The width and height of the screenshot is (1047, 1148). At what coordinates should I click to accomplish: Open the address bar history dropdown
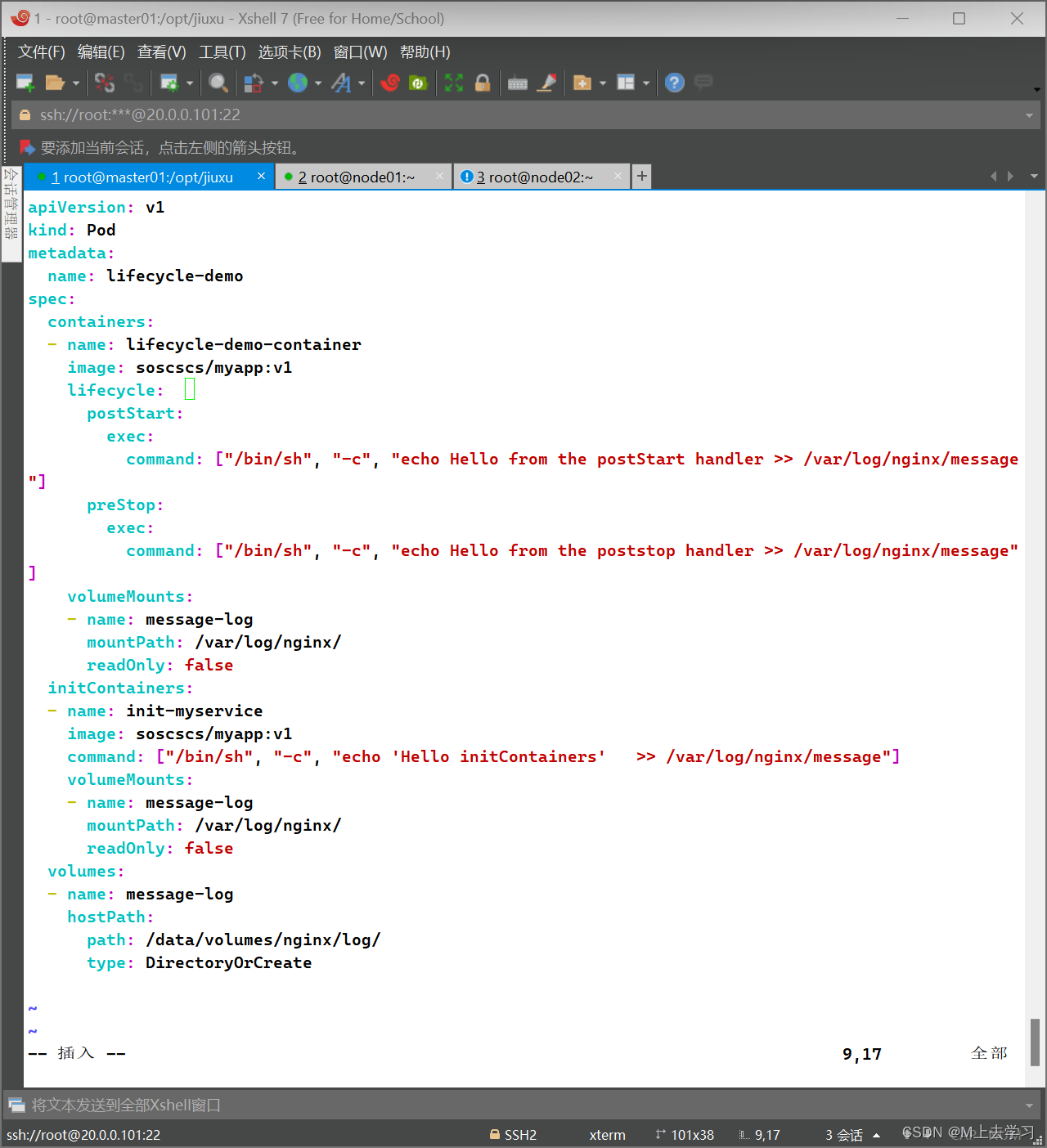click(x=1029, y=115)
